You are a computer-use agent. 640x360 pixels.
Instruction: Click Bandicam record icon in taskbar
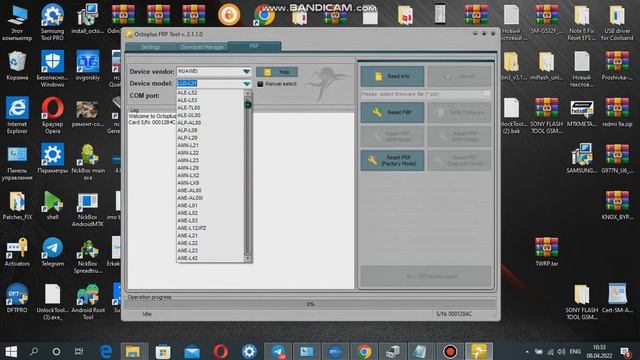(x=450, y=351)
